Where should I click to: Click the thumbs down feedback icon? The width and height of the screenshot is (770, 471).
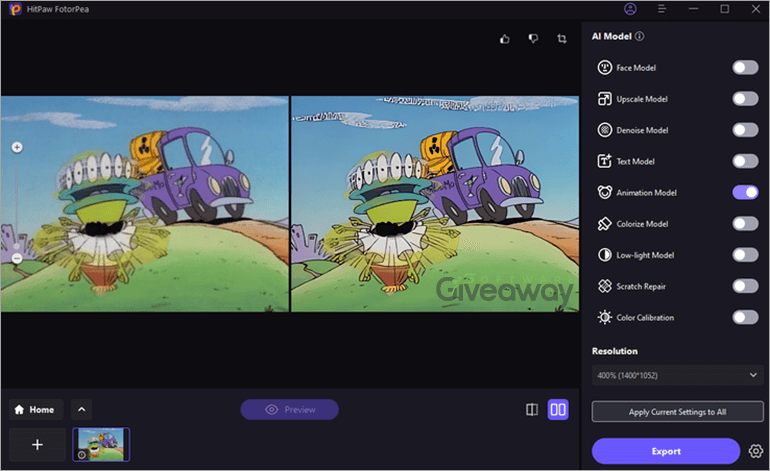coord(533,38)
